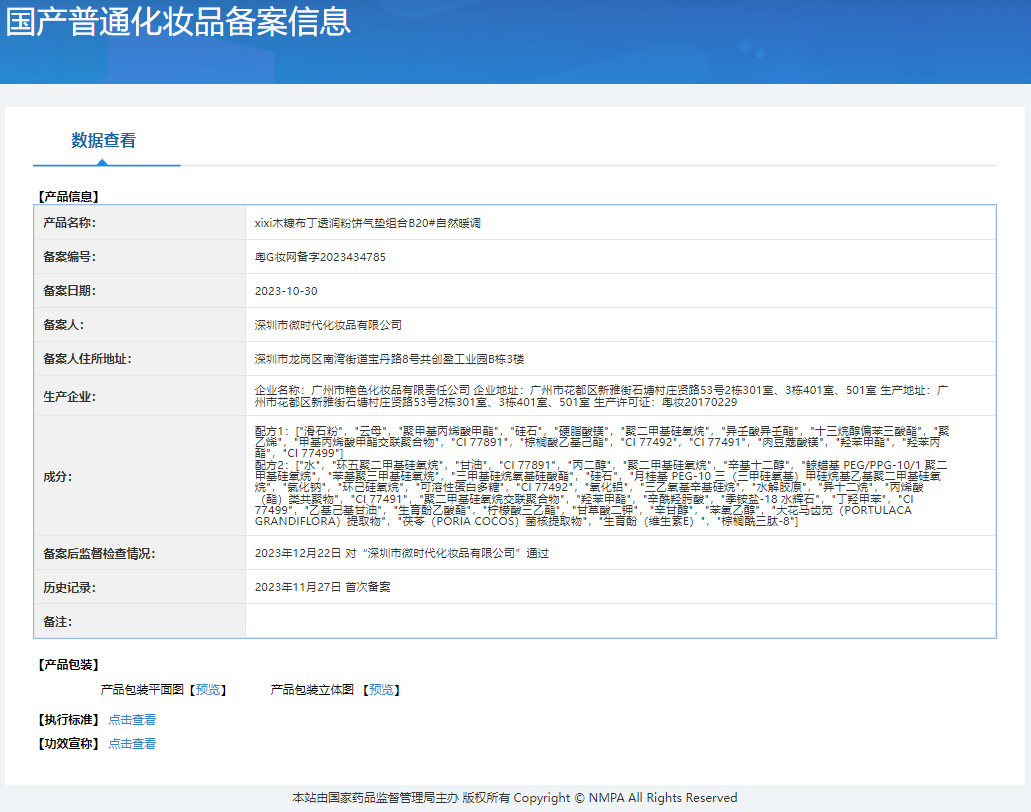
Task: Select history entry 2023年11月27日 首次备案
Action: (322, 587)
